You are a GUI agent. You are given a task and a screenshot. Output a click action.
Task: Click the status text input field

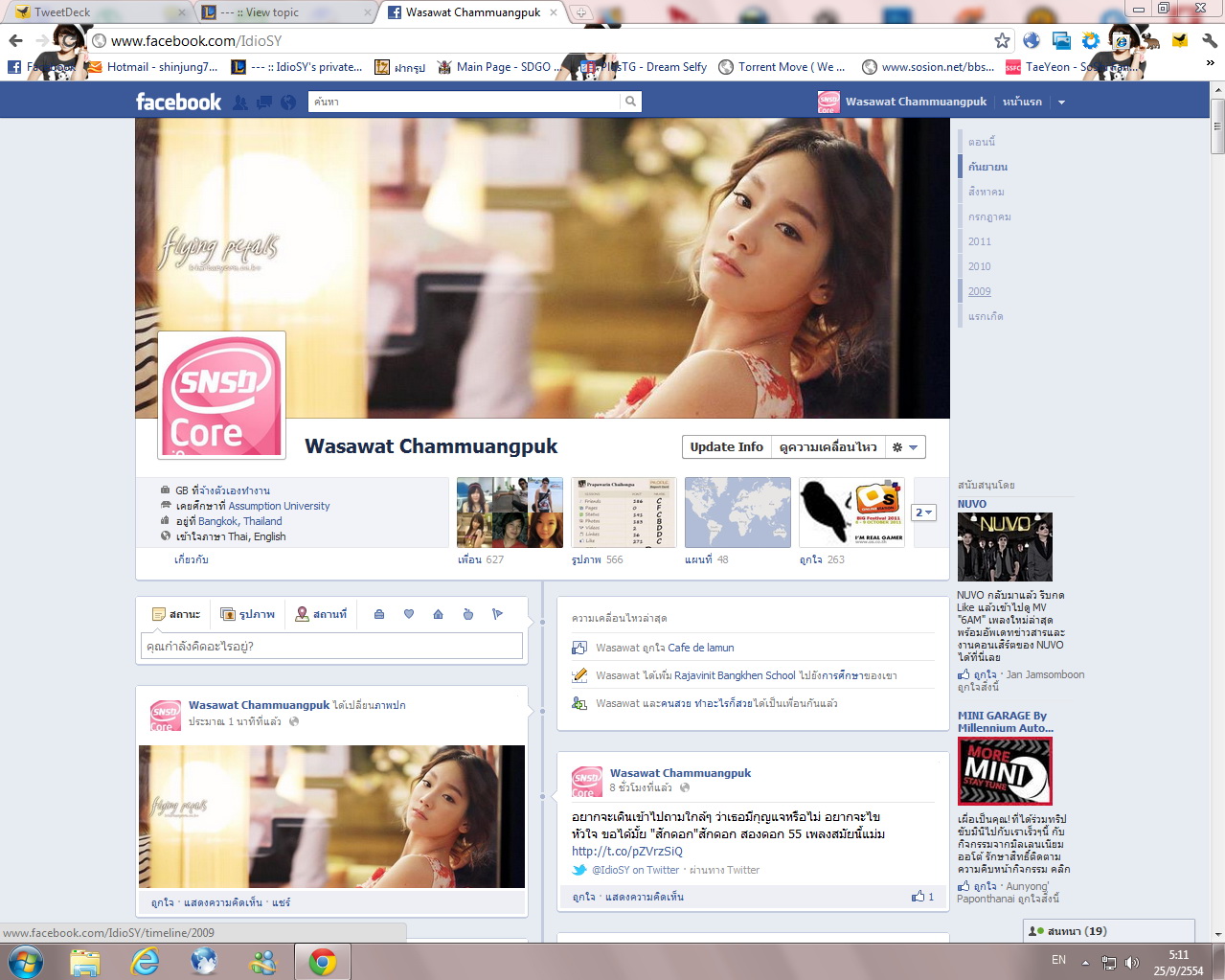click(x=331, y=647)
